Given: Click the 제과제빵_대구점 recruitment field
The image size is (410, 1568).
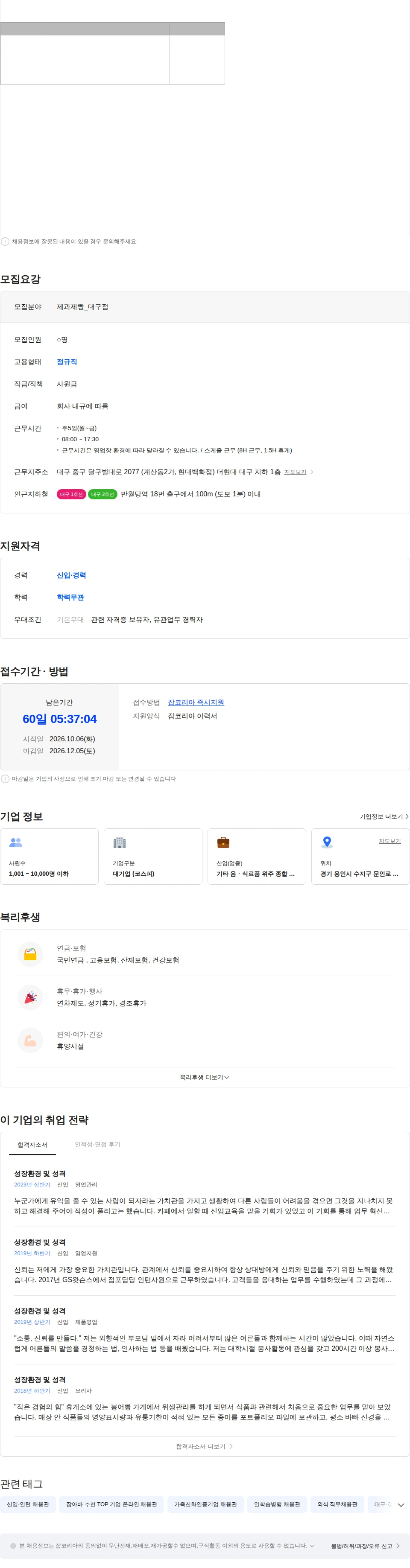Looking at the screenshot, I should click(x=82, y=307).
